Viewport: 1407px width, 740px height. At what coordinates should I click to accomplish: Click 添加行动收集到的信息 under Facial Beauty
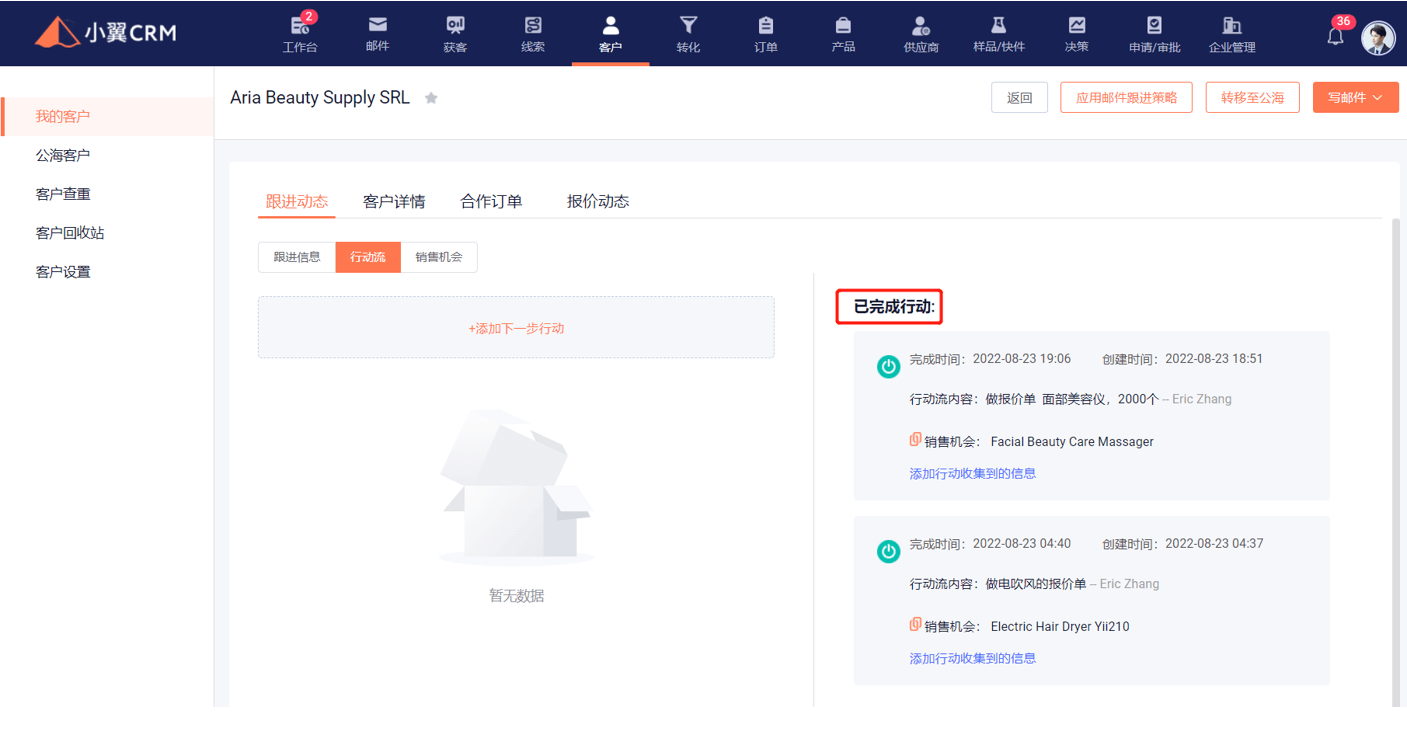[972, 473]
